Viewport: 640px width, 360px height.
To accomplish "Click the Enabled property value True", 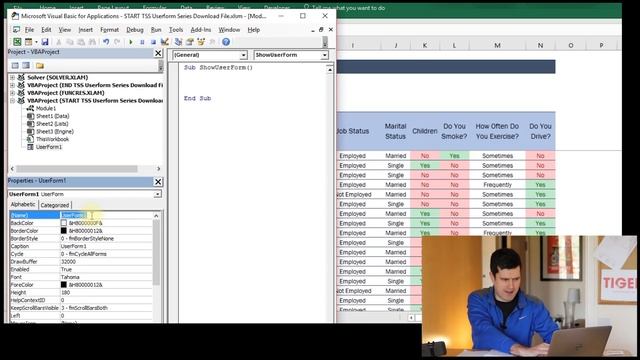I will tap(66, 269).
